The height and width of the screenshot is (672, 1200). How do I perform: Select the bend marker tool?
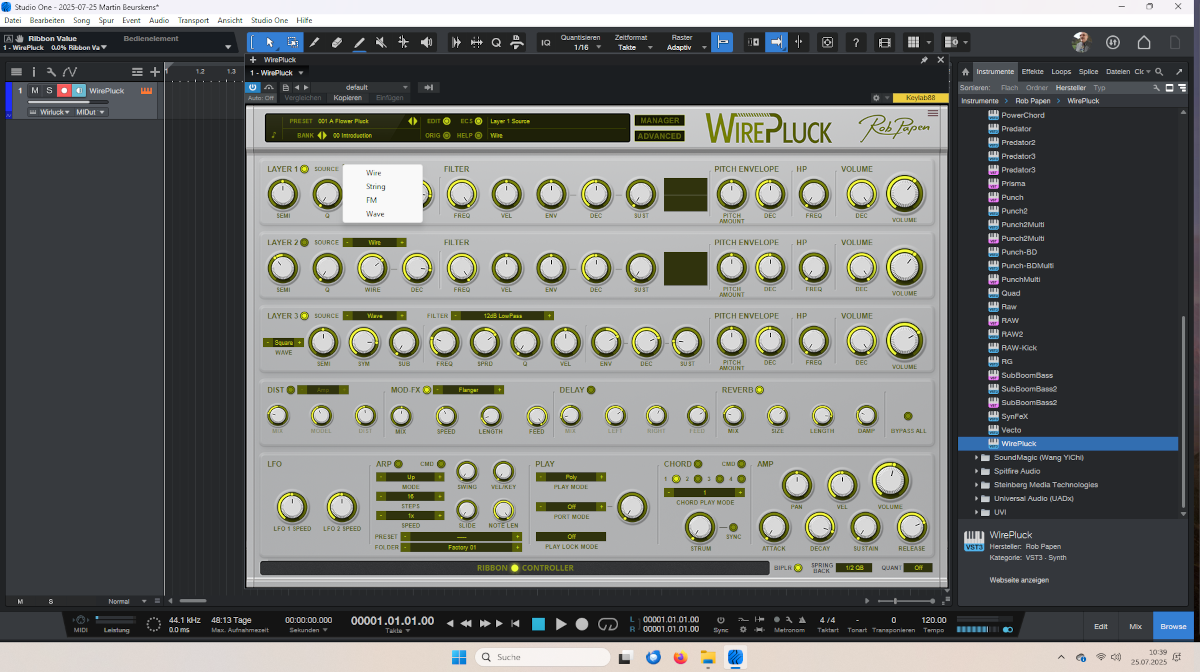[404, 42]
